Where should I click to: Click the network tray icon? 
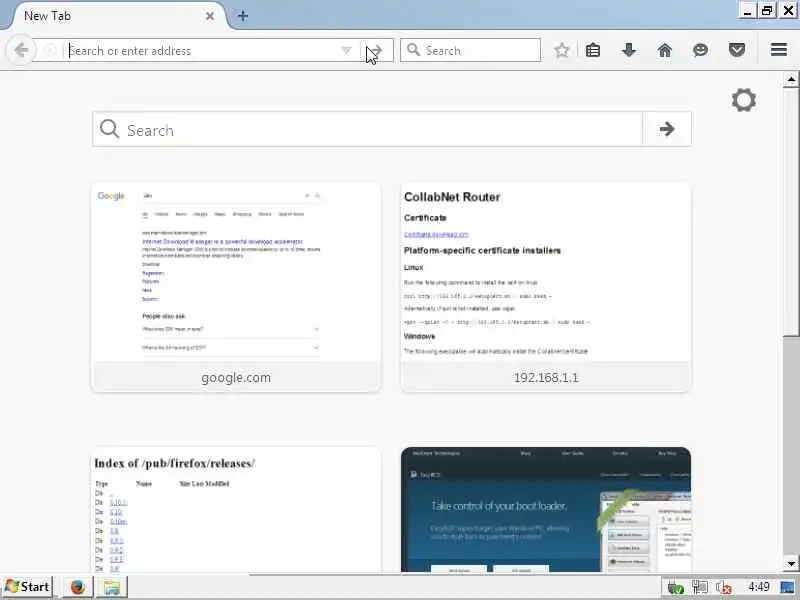point(700,587)
